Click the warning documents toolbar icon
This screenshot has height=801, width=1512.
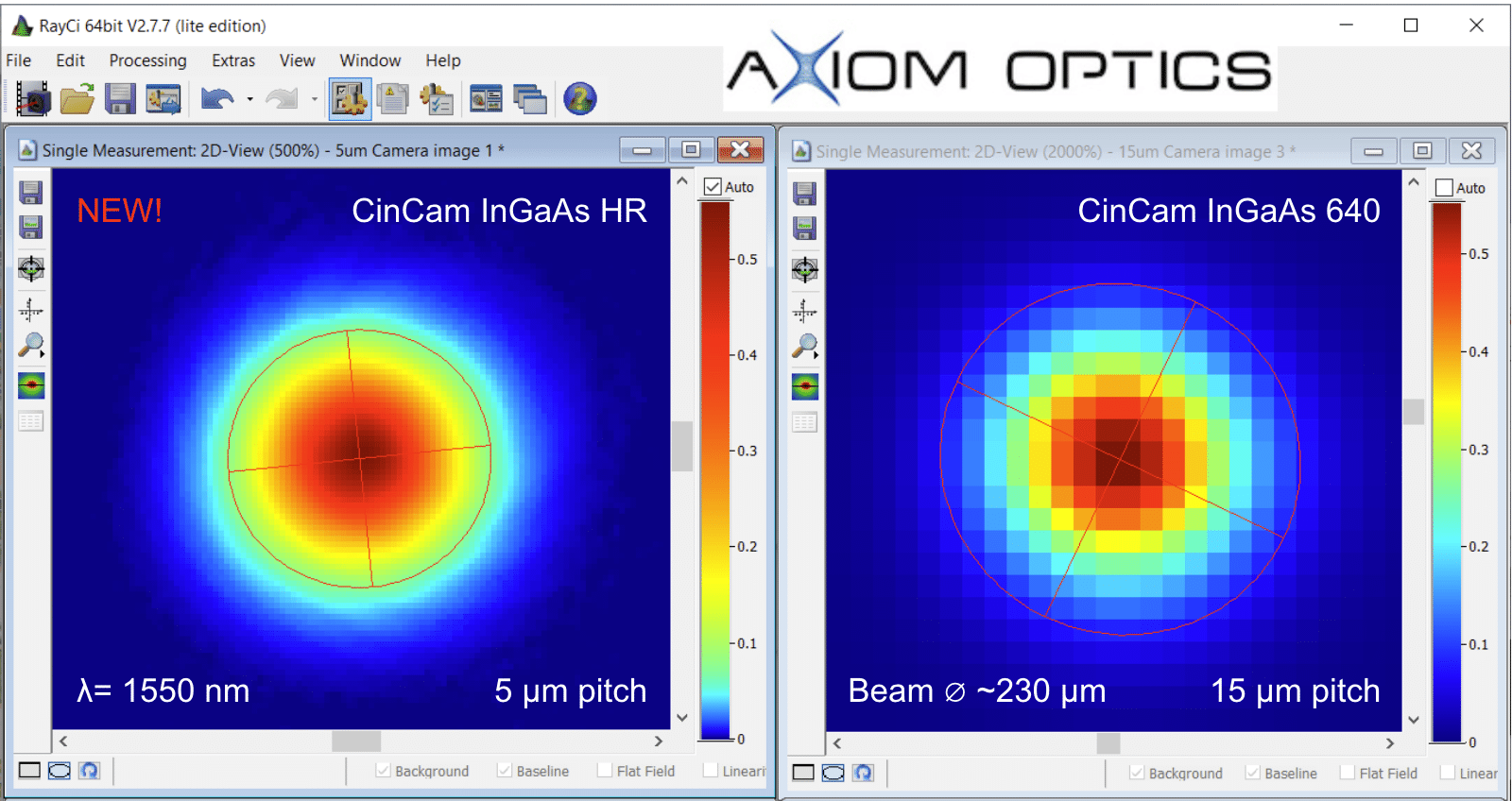393,98
